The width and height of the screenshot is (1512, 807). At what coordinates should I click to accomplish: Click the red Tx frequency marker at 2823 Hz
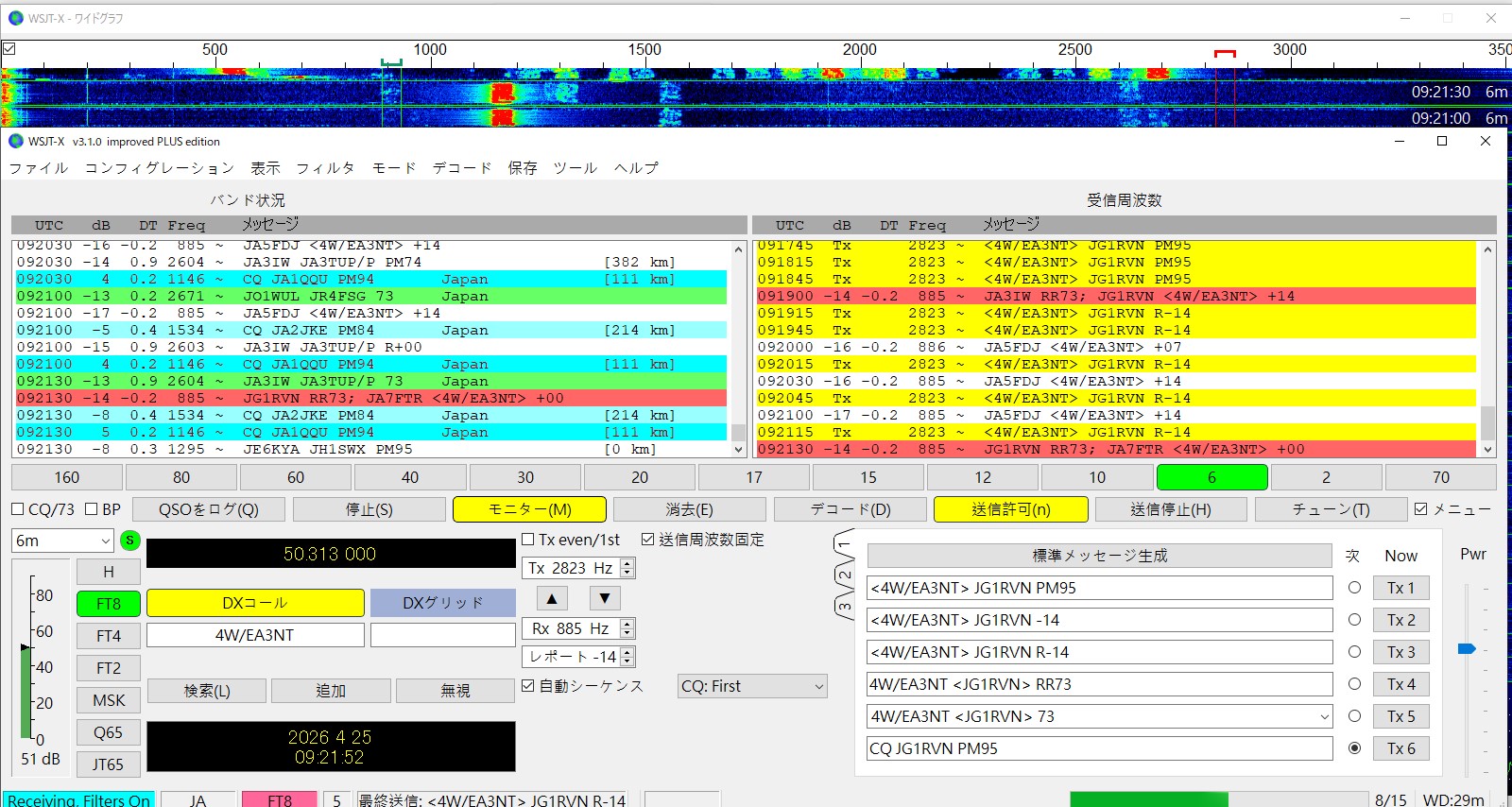[1225, 55]
